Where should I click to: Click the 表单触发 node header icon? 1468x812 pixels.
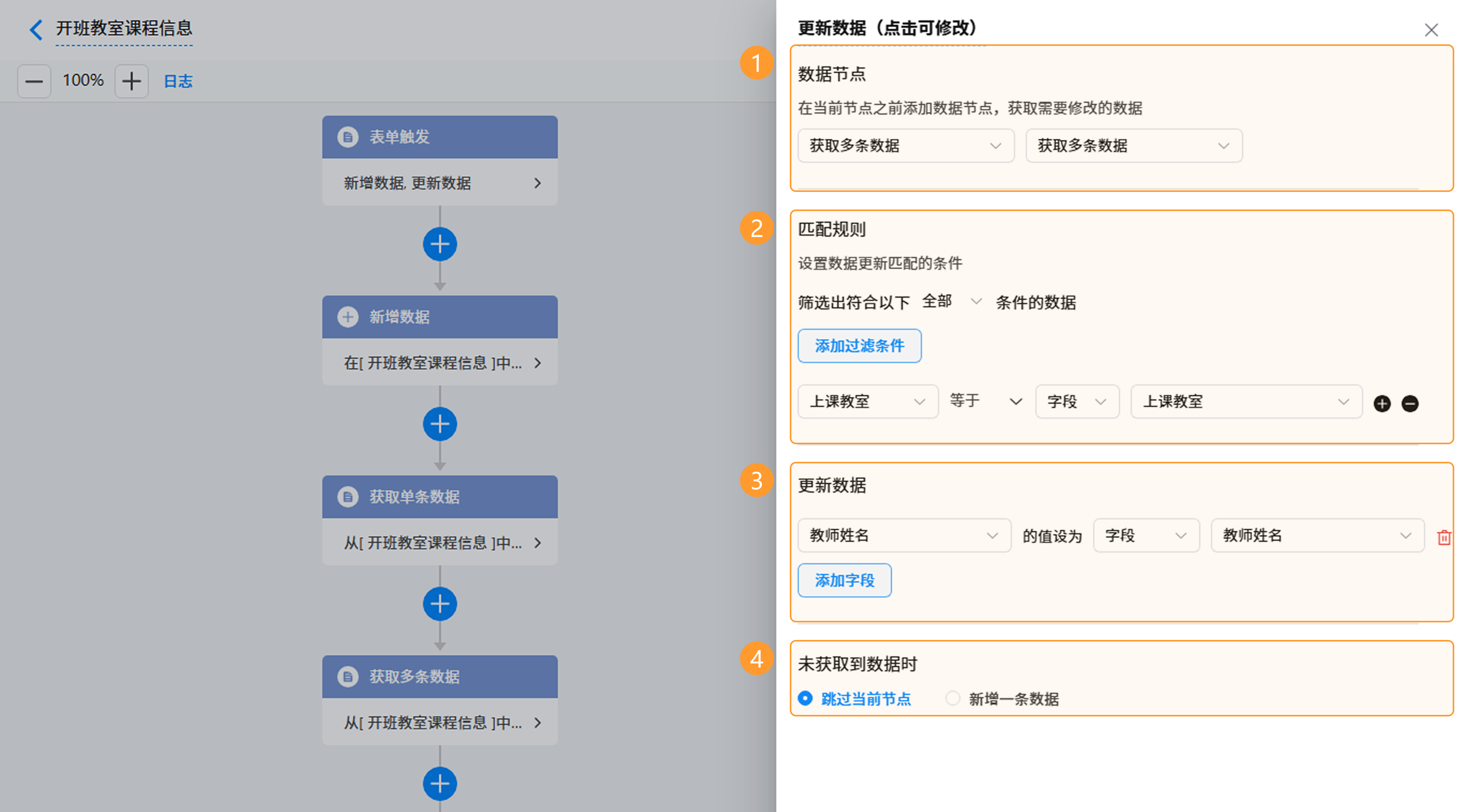[348, 137]
